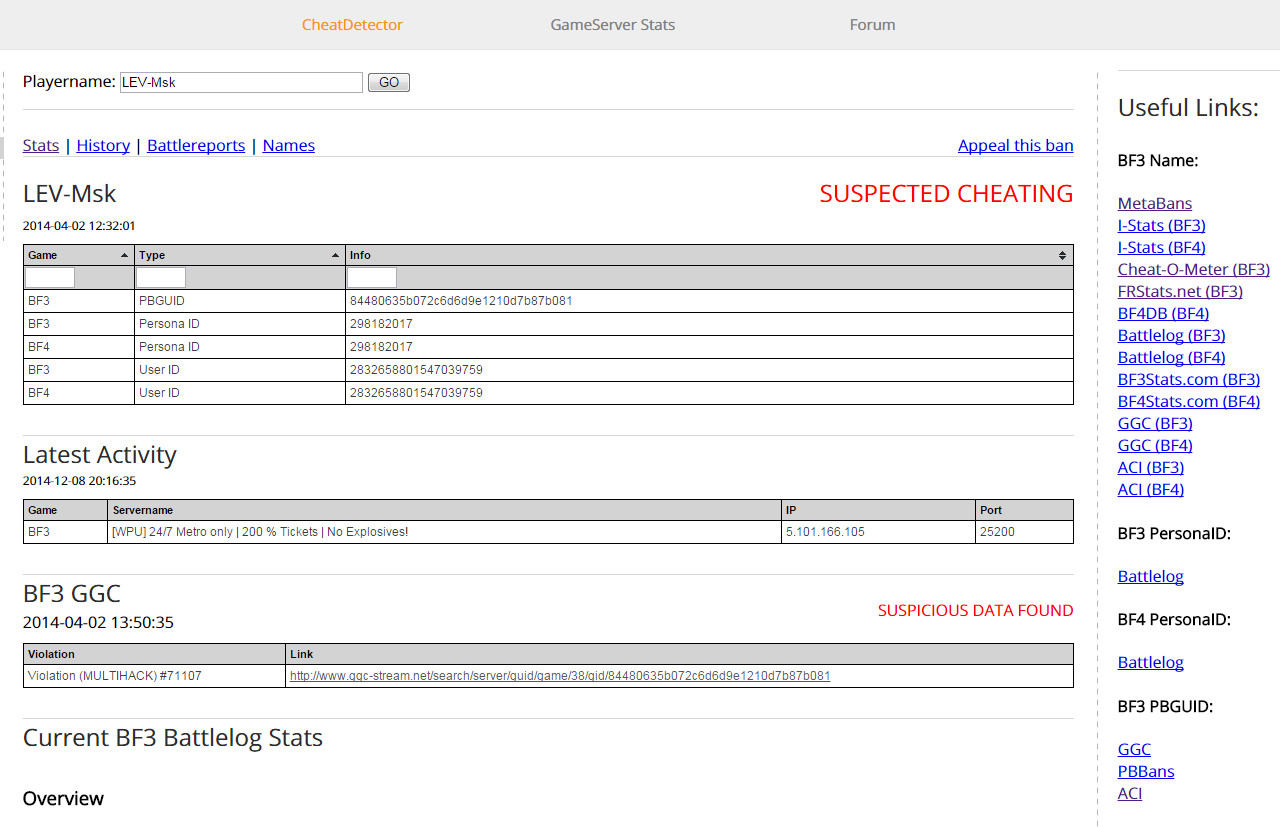Click Appeal this ban link
The image size is (1280, 827).
pos(1015,145)
